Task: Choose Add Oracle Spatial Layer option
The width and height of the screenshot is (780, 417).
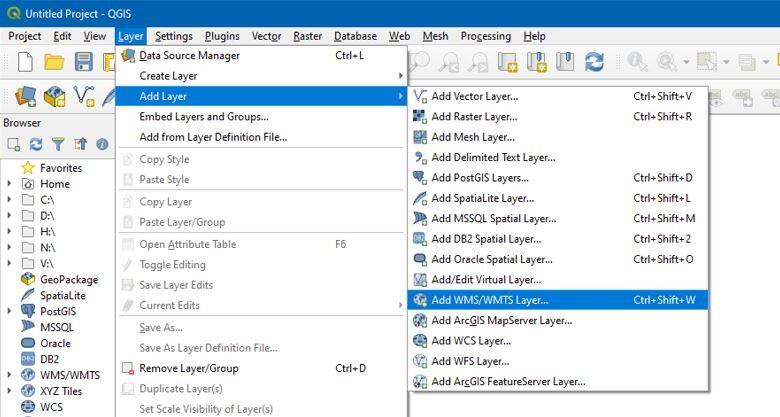Action: 558,259
